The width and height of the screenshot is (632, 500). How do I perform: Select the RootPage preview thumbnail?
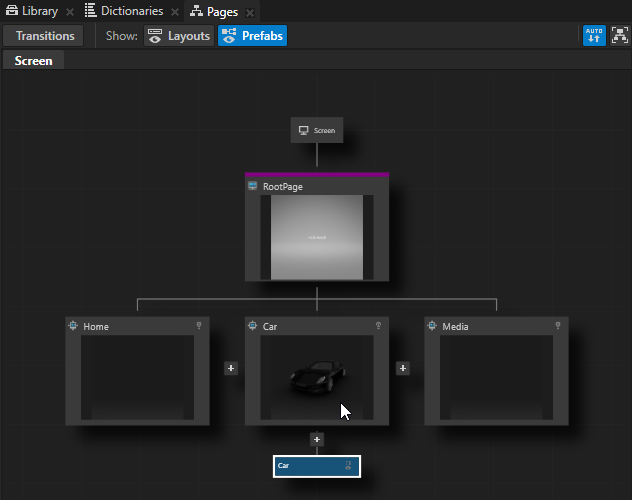tap(316, 237)
